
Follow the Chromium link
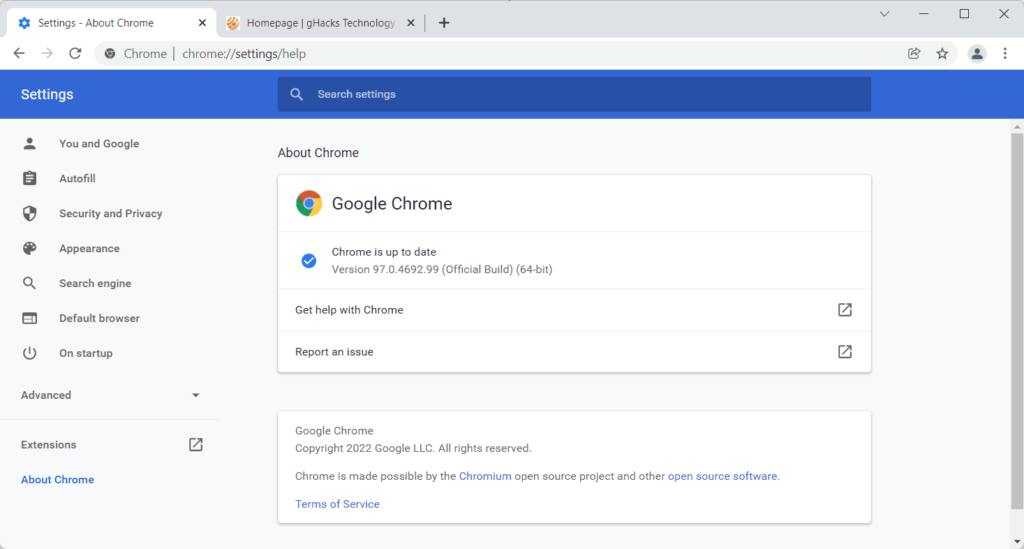(x=485, y=476)
